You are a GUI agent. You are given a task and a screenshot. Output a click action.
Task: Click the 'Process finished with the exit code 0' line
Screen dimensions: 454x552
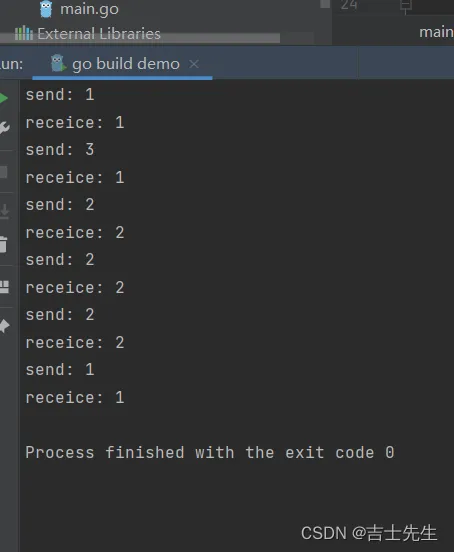coord(210,453)
